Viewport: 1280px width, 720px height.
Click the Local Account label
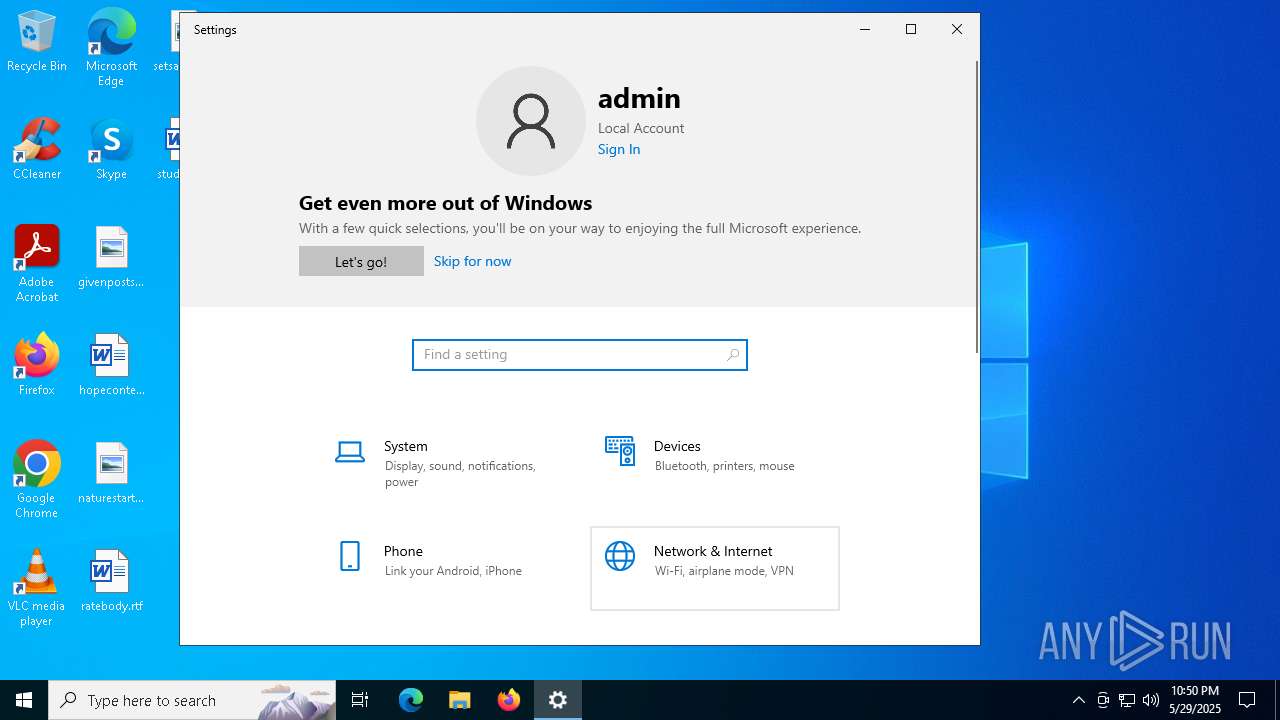641,128
